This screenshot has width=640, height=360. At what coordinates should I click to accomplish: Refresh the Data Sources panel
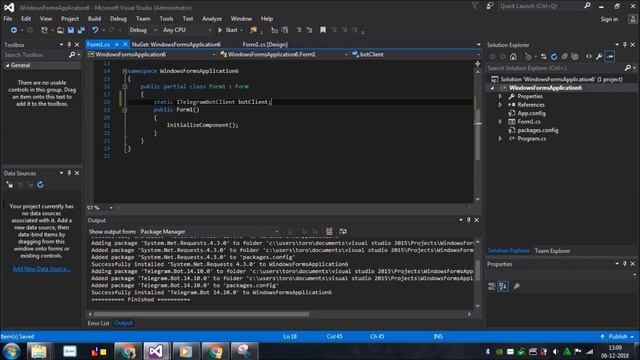(x=40, y=185)
